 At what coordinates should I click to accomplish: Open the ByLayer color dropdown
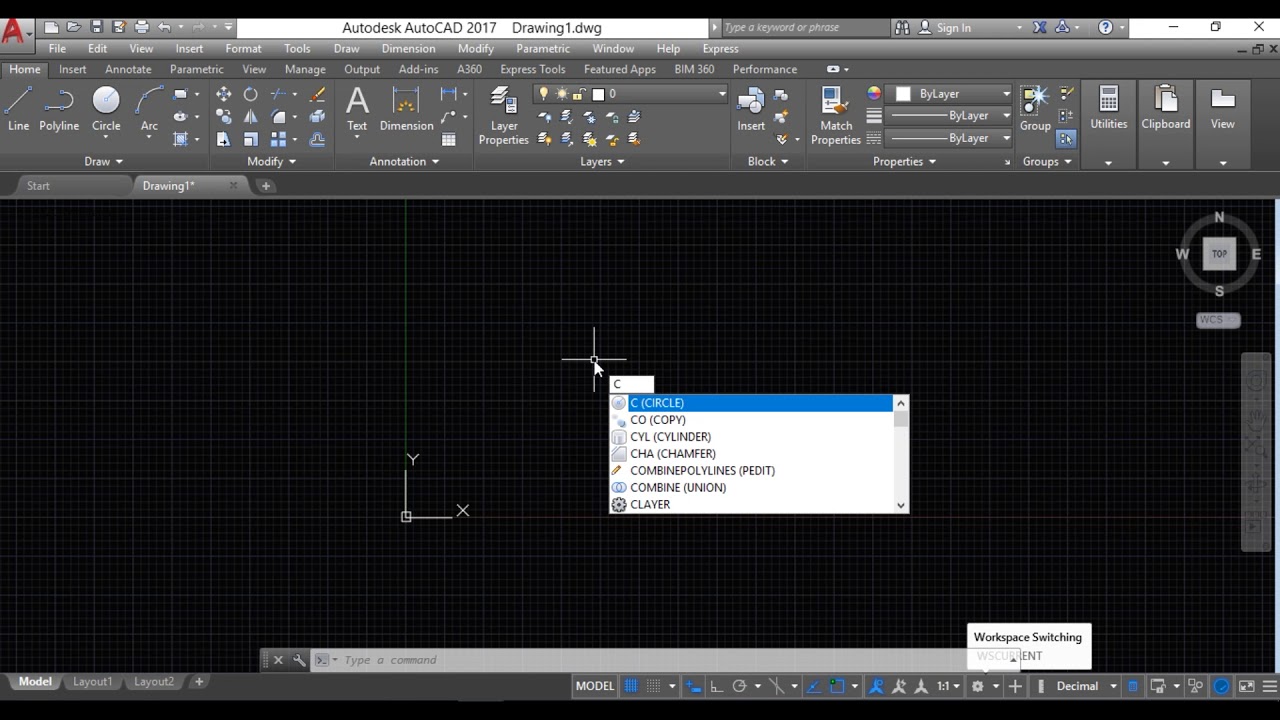(1006, 94)
